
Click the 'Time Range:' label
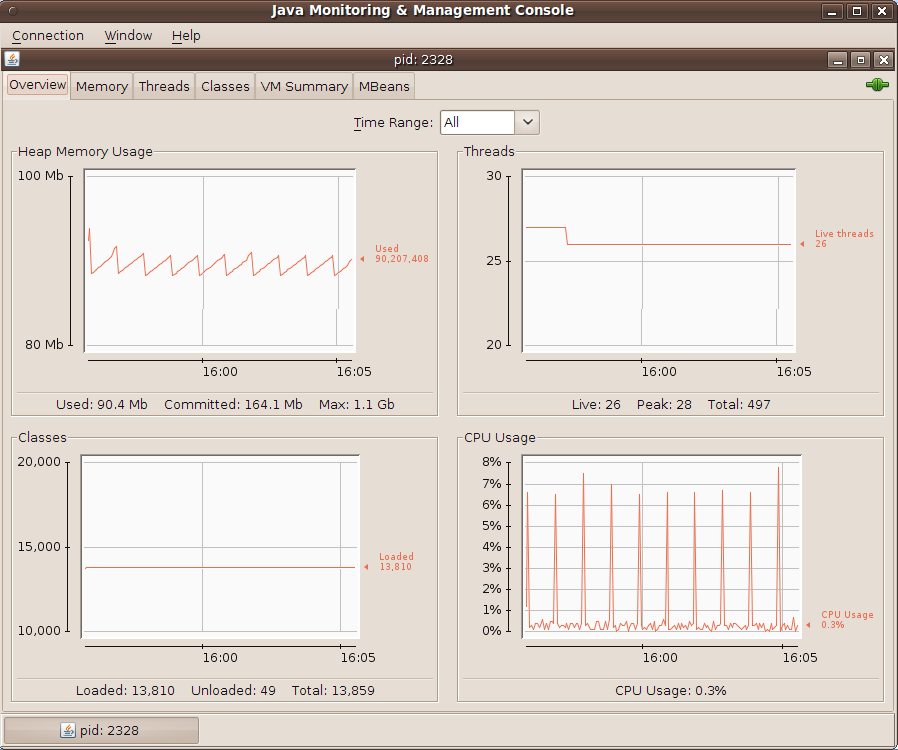click(x=393, y=123)
